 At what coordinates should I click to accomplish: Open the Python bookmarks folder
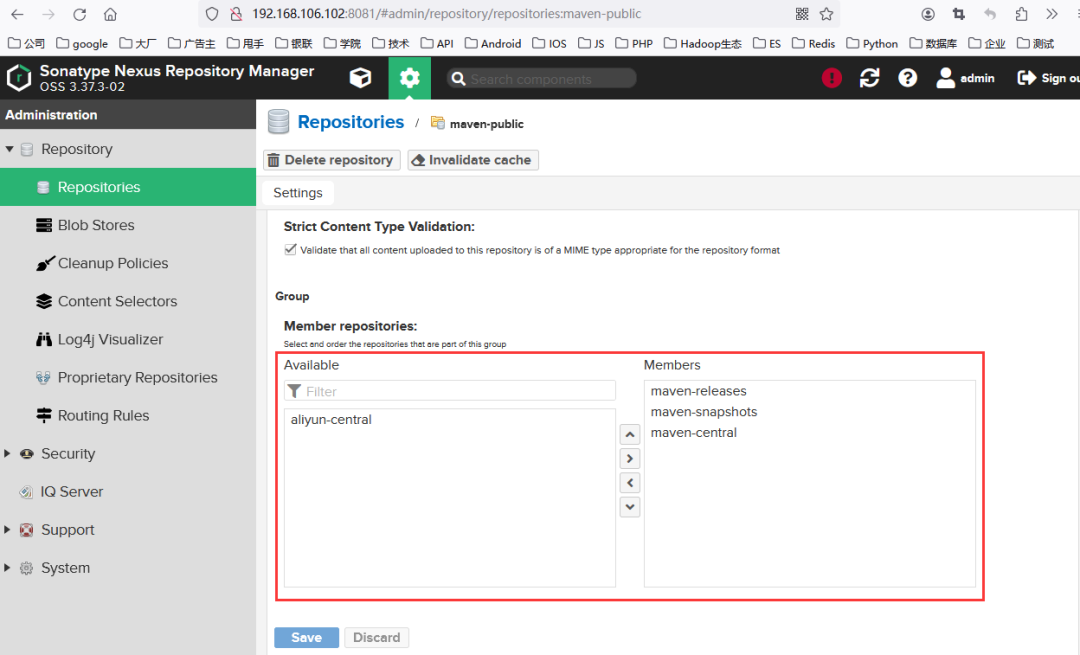[872, 43]
